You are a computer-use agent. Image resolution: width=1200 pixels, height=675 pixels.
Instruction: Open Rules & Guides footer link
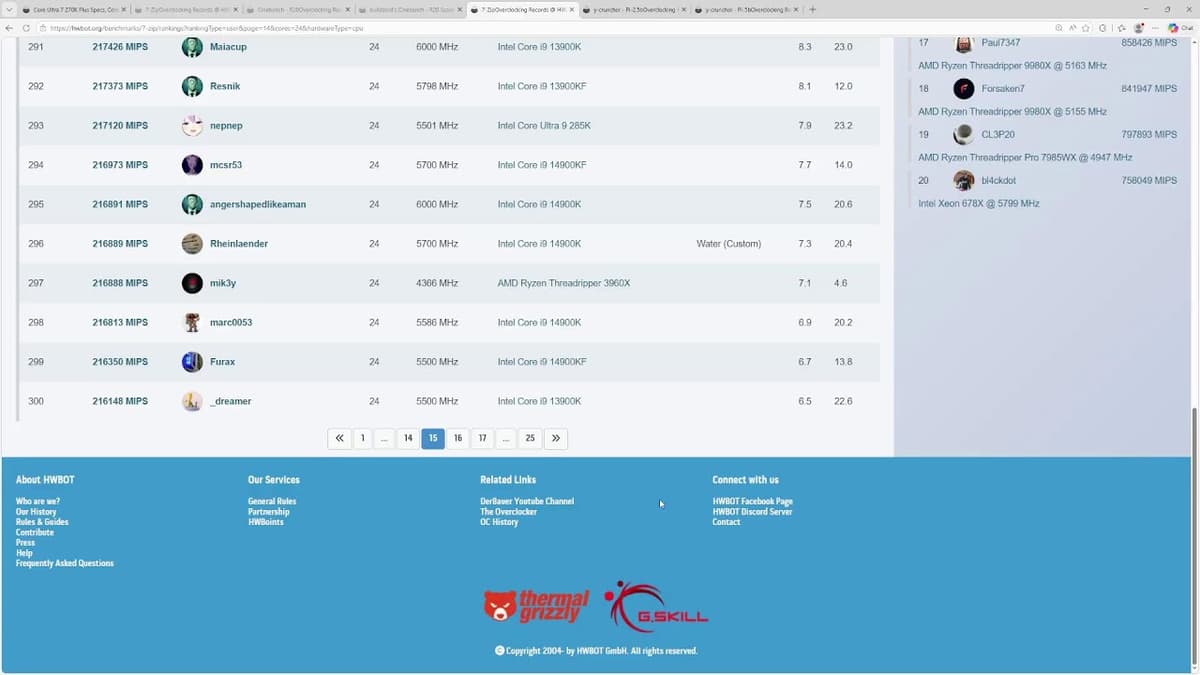coord(42,522)
